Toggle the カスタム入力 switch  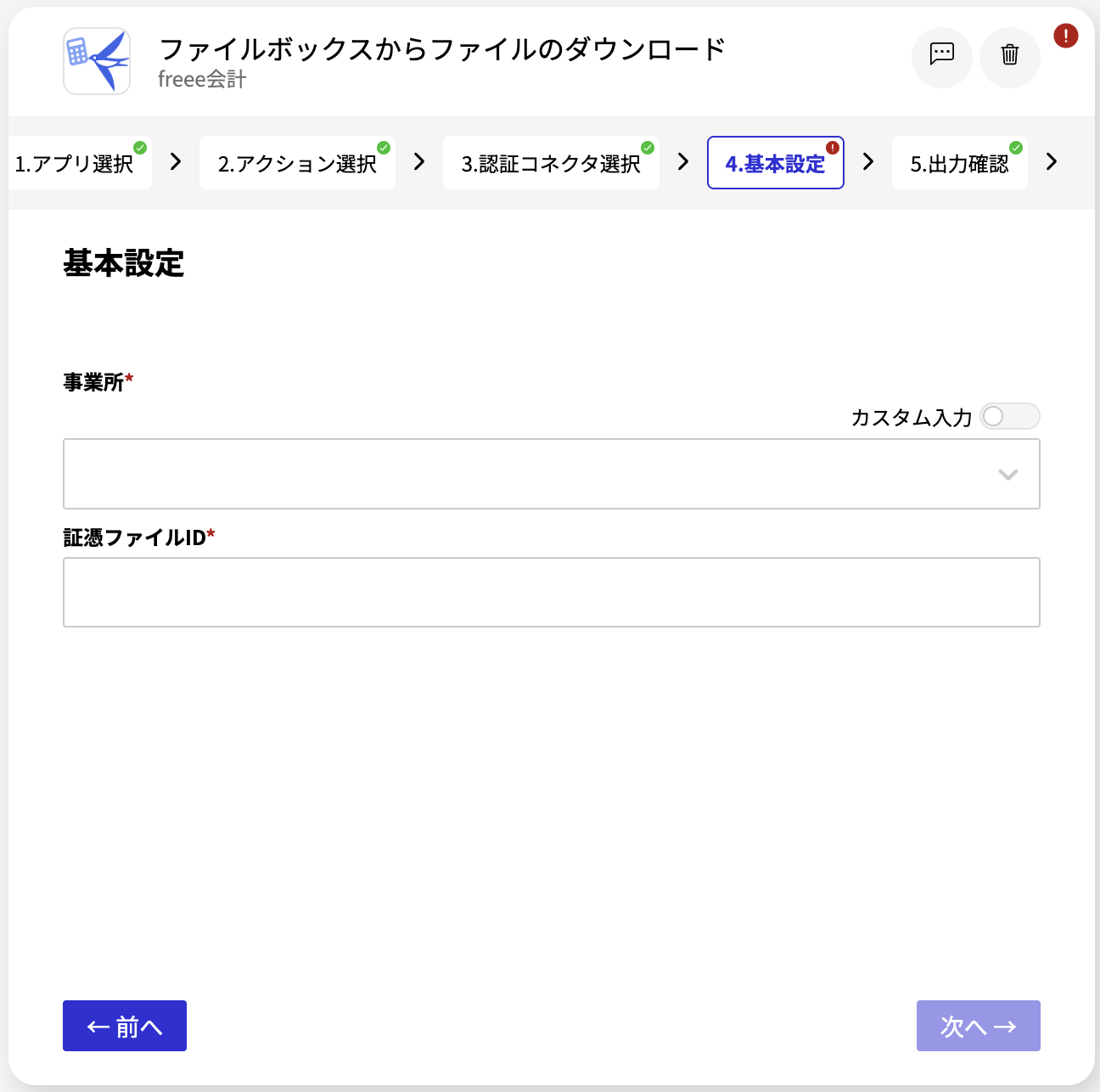pyautogui.click(x=1010, y=416)
